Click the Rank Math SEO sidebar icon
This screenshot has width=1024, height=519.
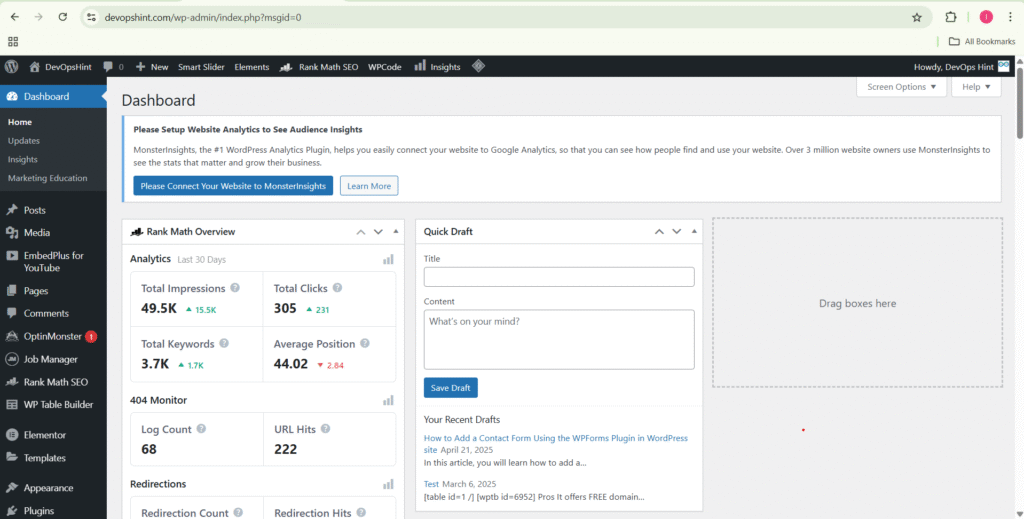click(x=12, y=382)
